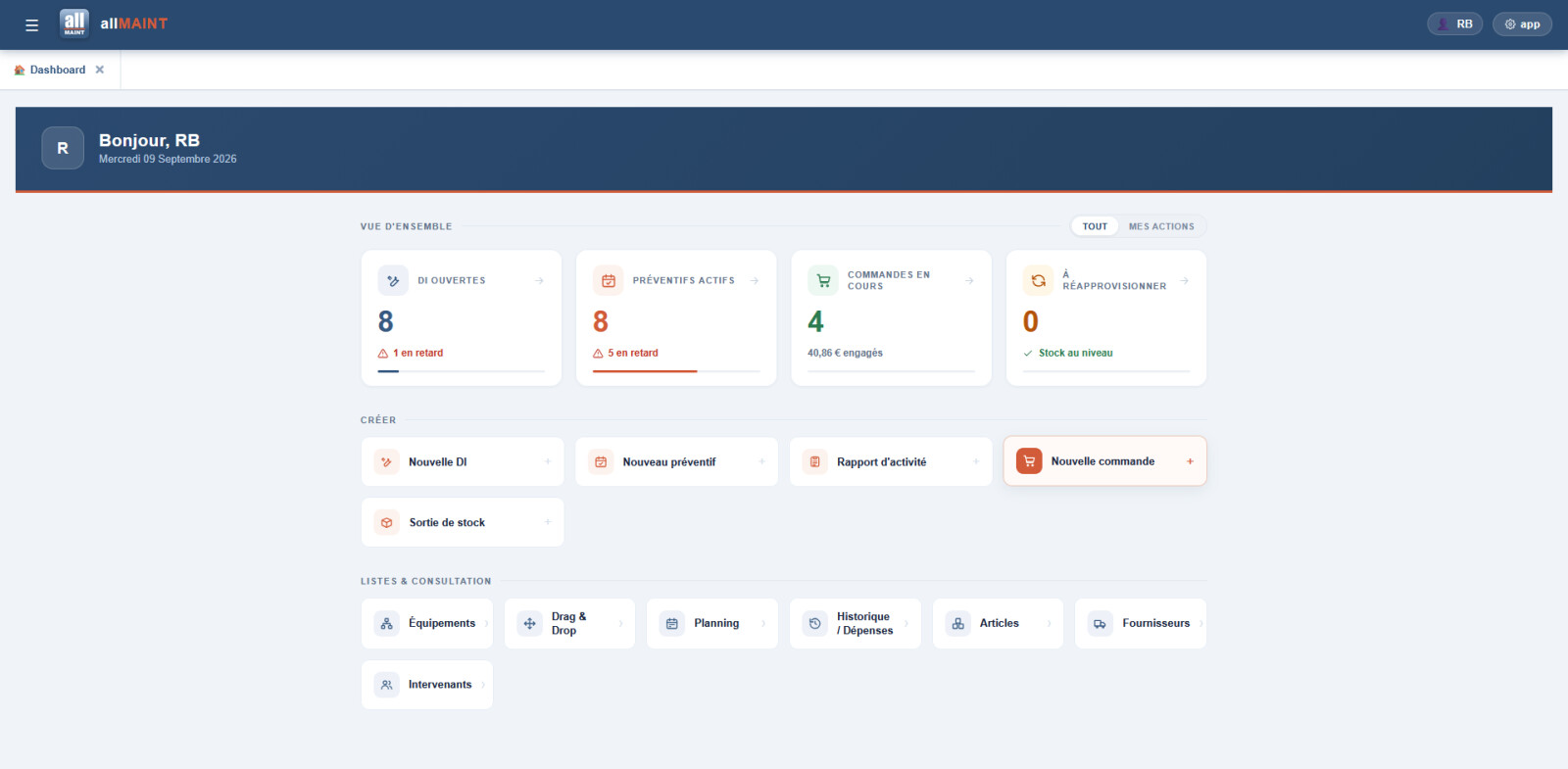The width and height of the screenshot is (1568, 769).
Task: Click the '1 en retard' warning text
Action: [418, 354]
